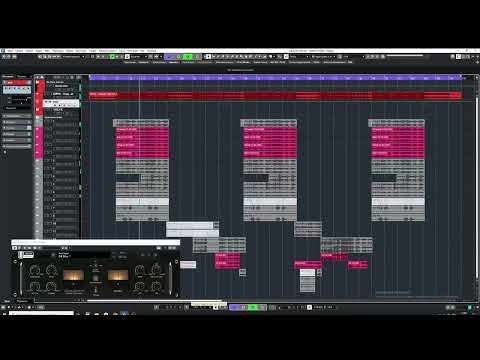Screen dimensions: 480x360
Task: Switch to the Inspector tab in left zone
Action: coord(8,76)
